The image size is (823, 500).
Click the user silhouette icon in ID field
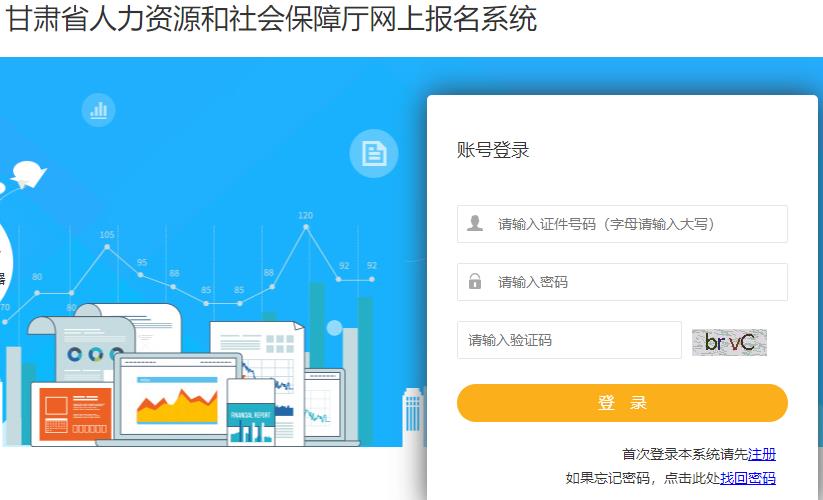point(474,224)
